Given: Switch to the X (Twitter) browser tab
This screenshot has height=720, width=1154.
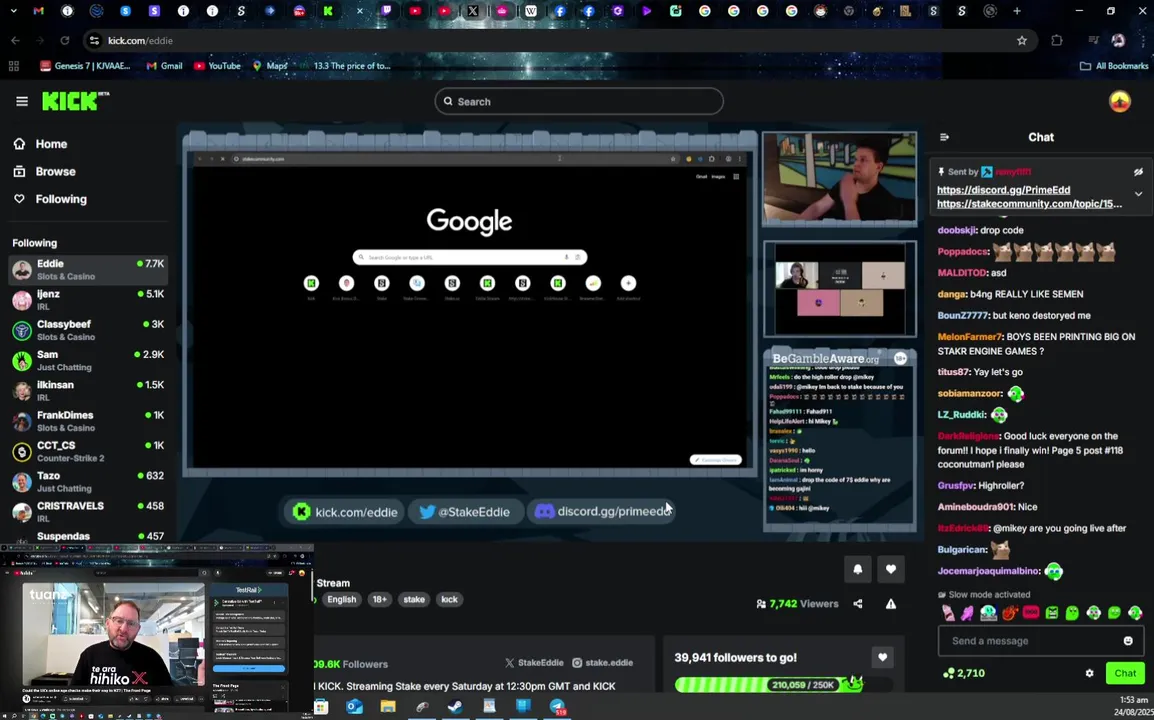Looking at the screenshot, I should click(472, 11).
